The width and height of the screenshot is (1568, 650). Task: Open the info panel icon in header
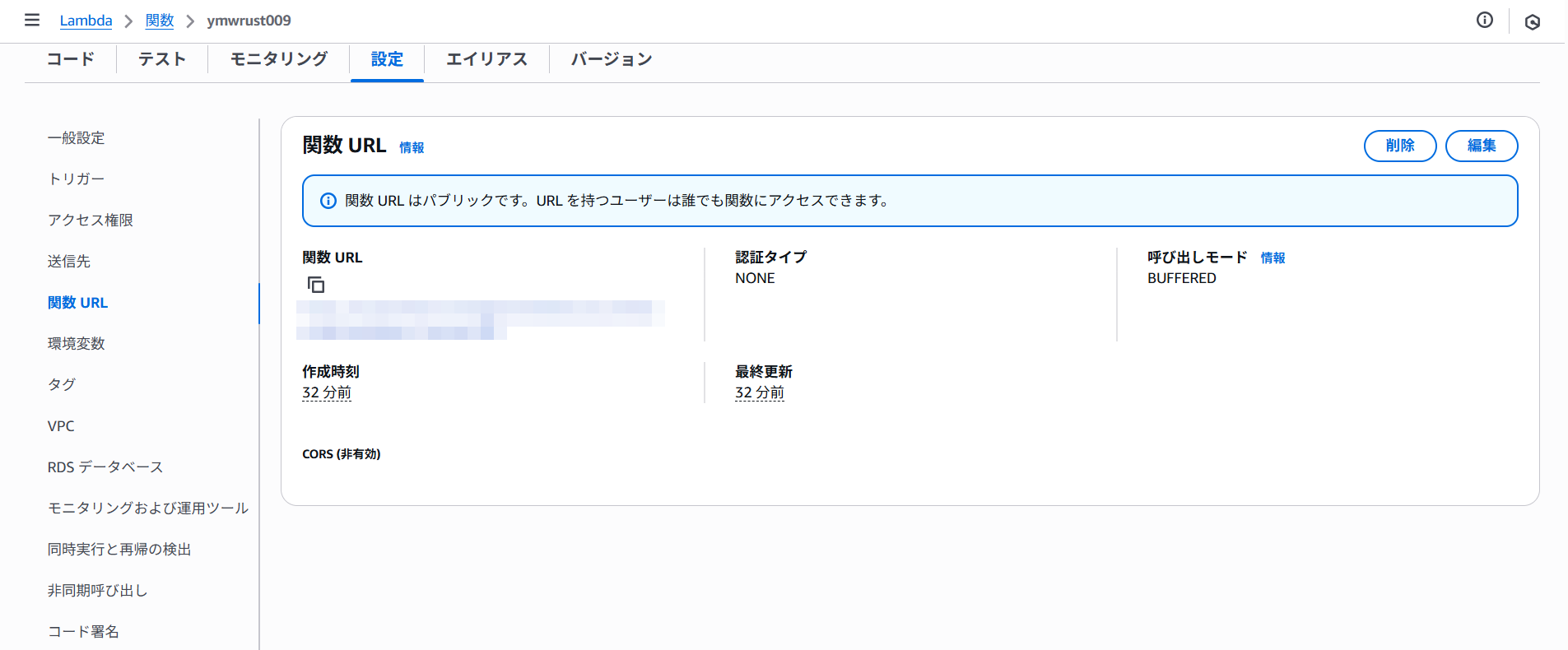[1484, 21]
